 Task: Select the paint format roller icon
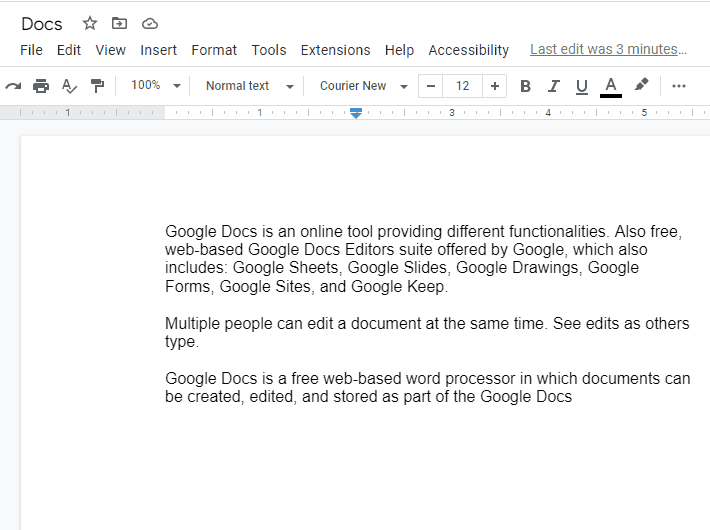coord(97,86)
